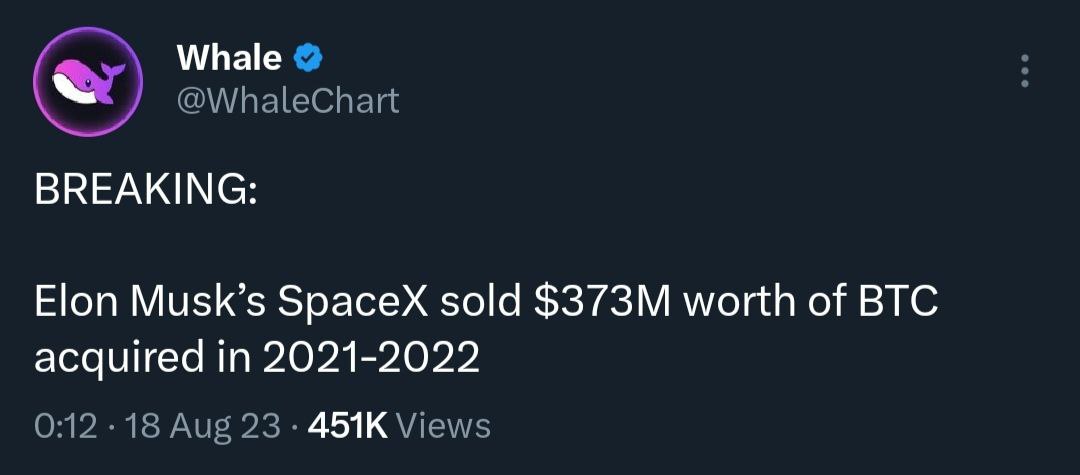The image size is (1080, 475).
Task: Click the Views label
Action: click(444, 426)
